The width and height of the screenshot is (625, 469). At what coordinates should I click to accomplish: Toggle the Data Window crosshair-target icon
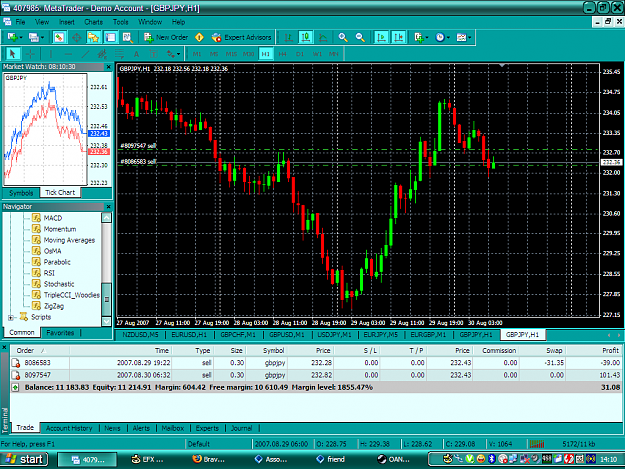coord(76,37)
